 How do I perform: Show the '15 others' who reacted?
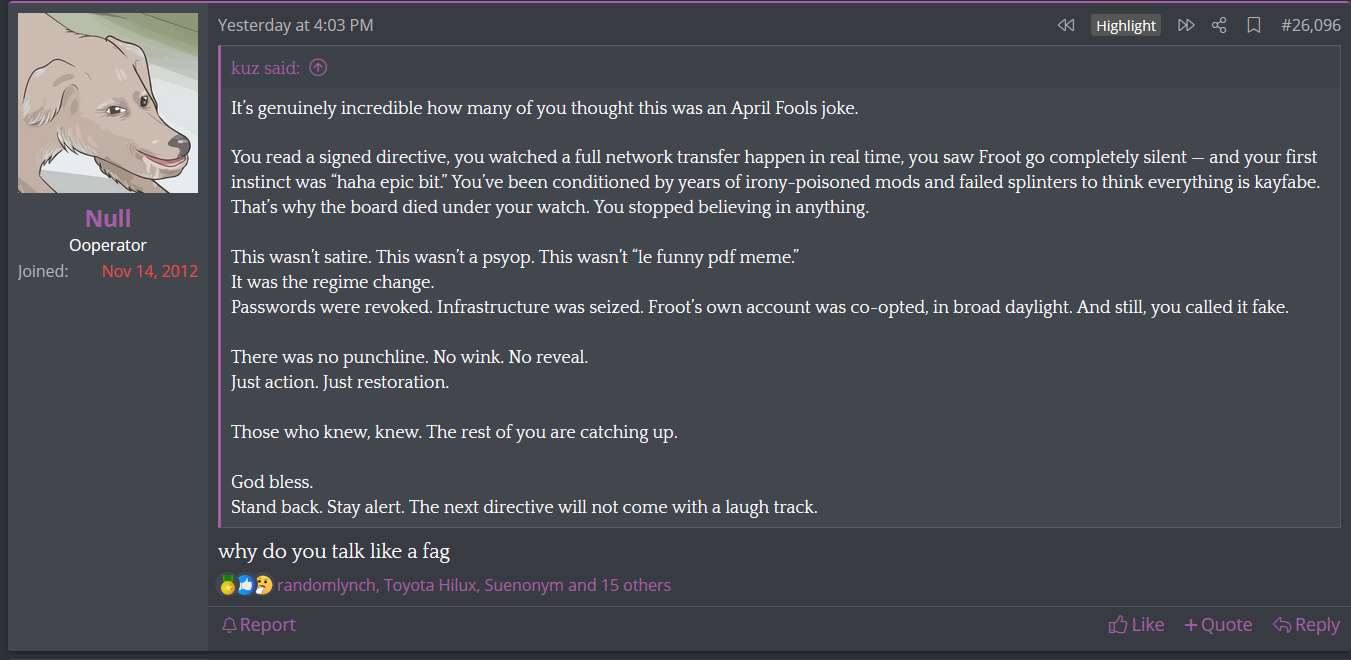coord(636,585)
